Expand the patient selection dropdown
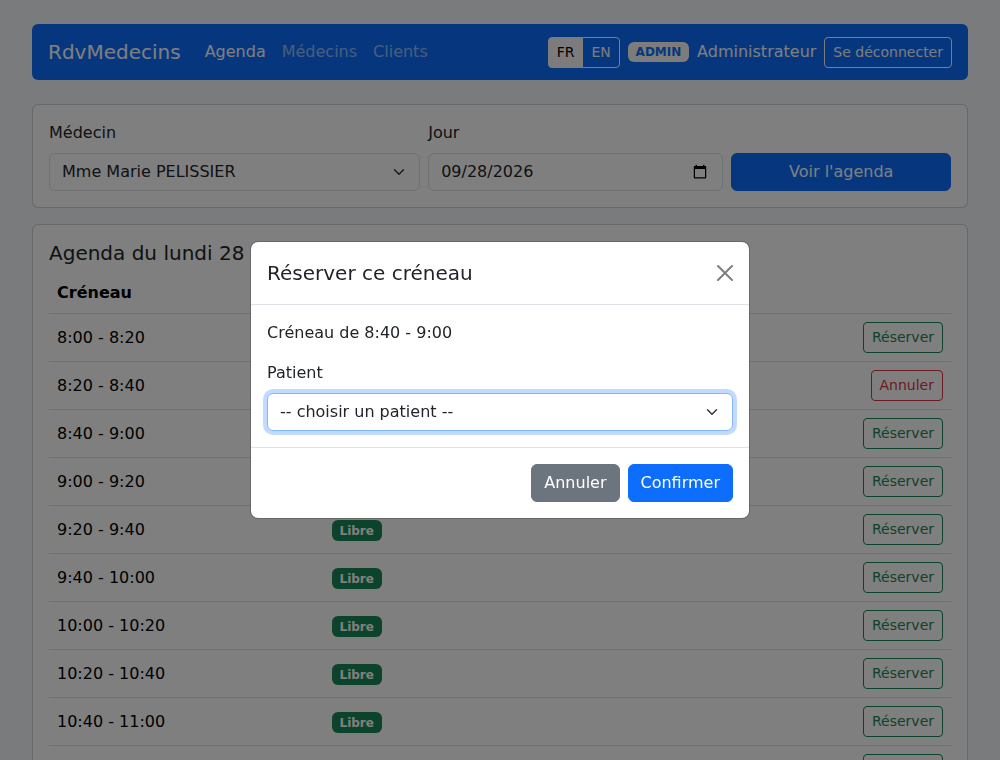This screenshot has width=1000, height=760. click(499, 412)
